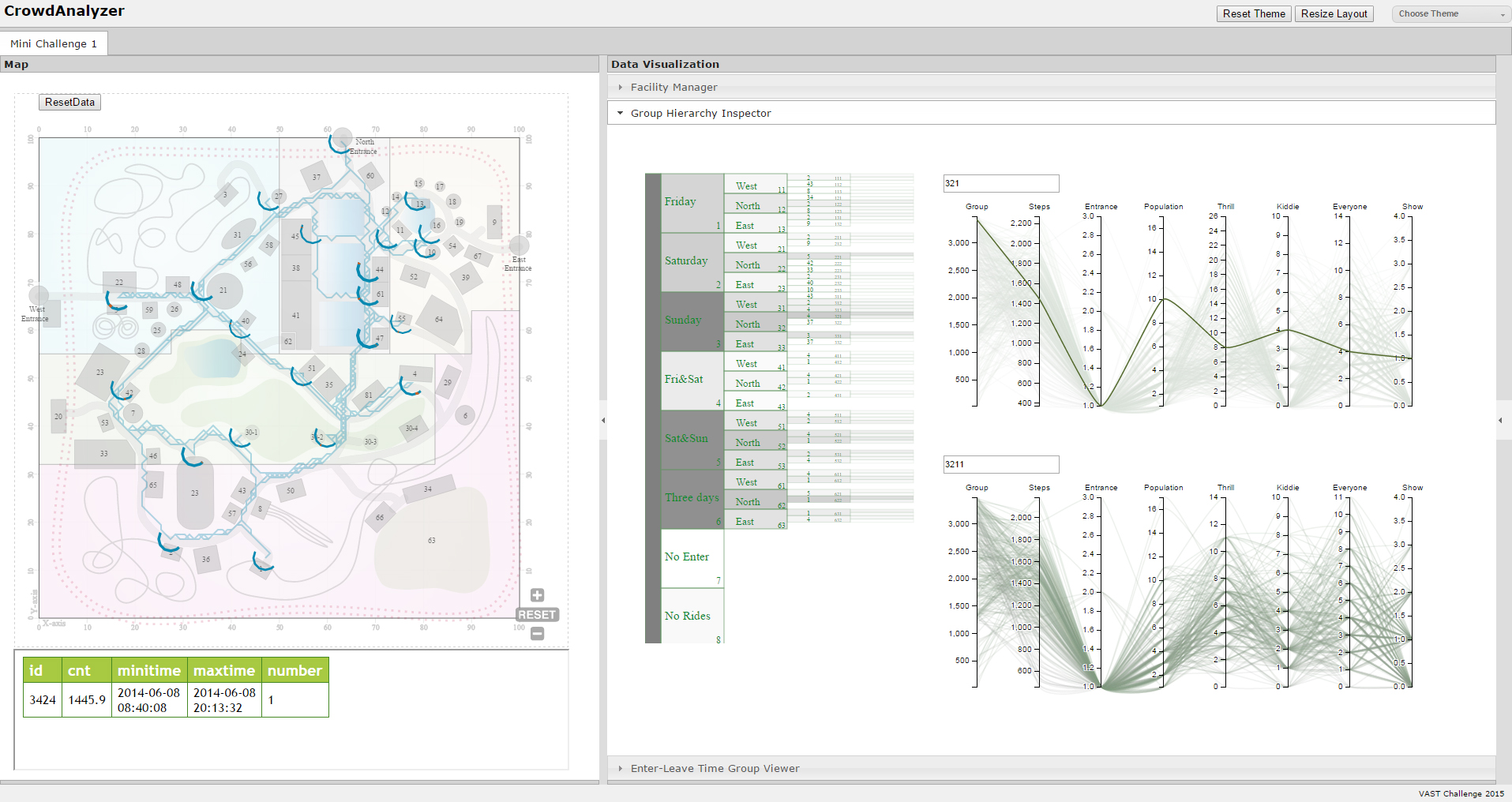
Task: Click attraction 64 on the park map
Action: pyautogui.click(x=439, y=320)
